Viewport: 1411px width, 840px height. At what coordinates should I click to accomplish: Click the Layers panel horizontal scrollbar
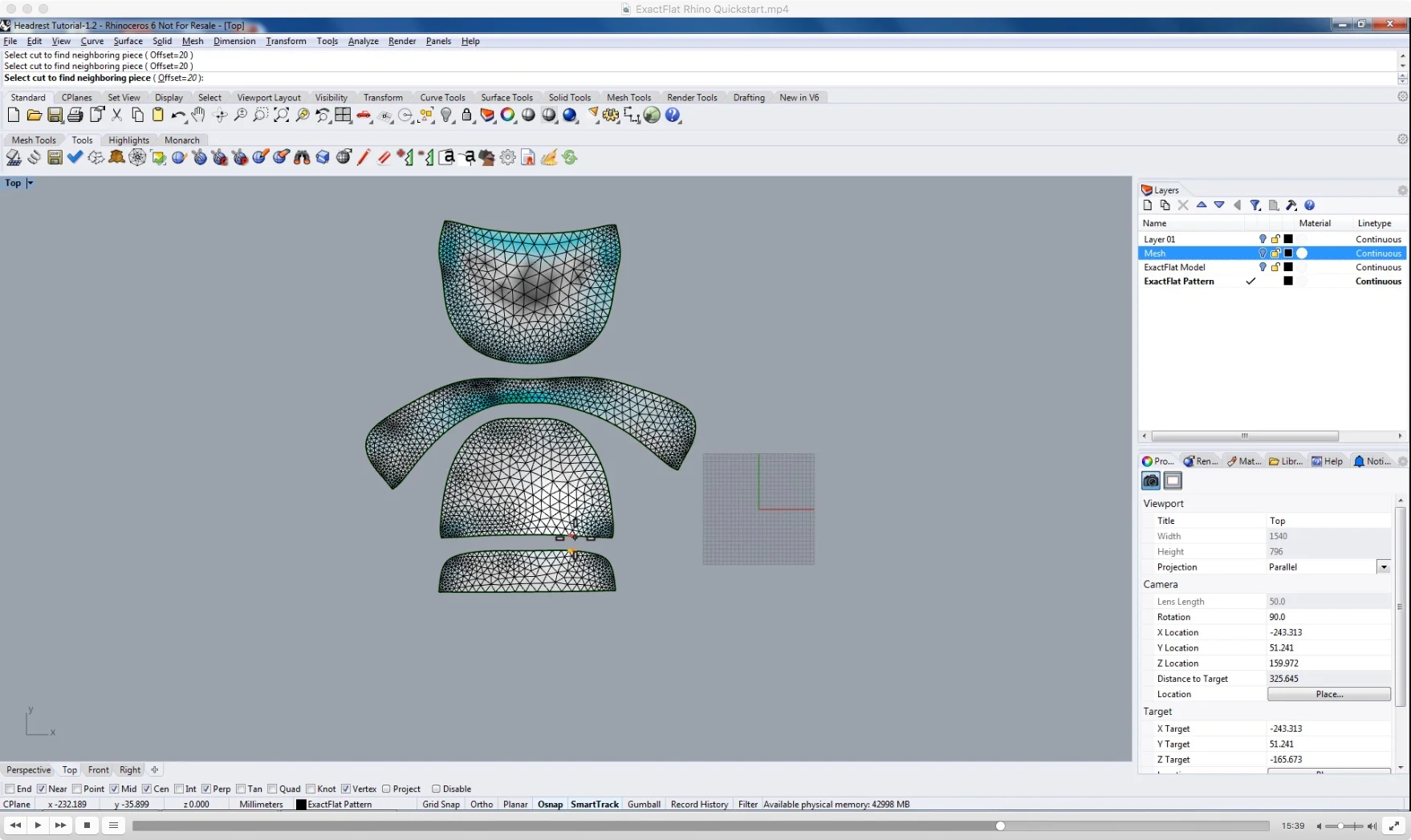(x=1245, y=436)
